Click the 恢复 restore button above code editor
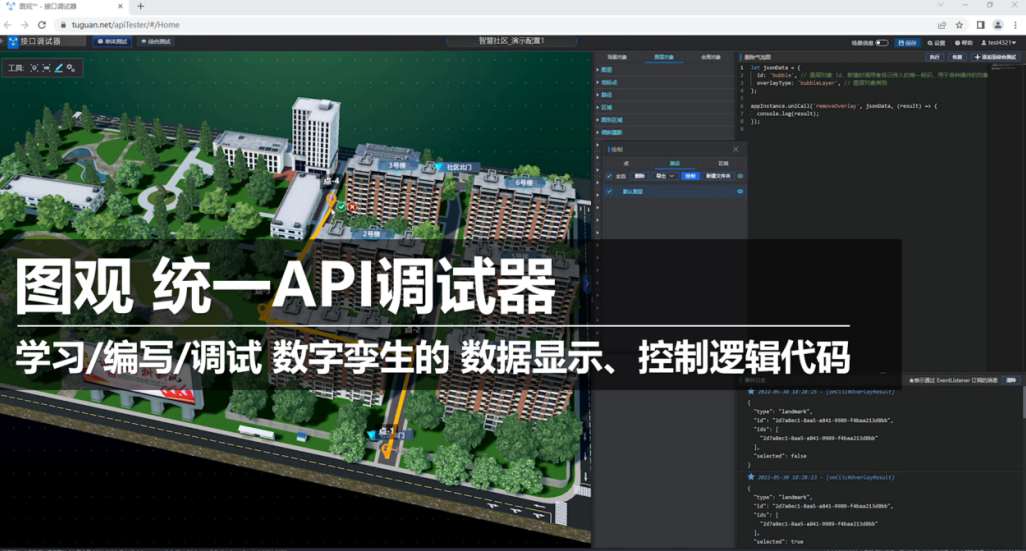1026x551 pixels. click(957, 58)
